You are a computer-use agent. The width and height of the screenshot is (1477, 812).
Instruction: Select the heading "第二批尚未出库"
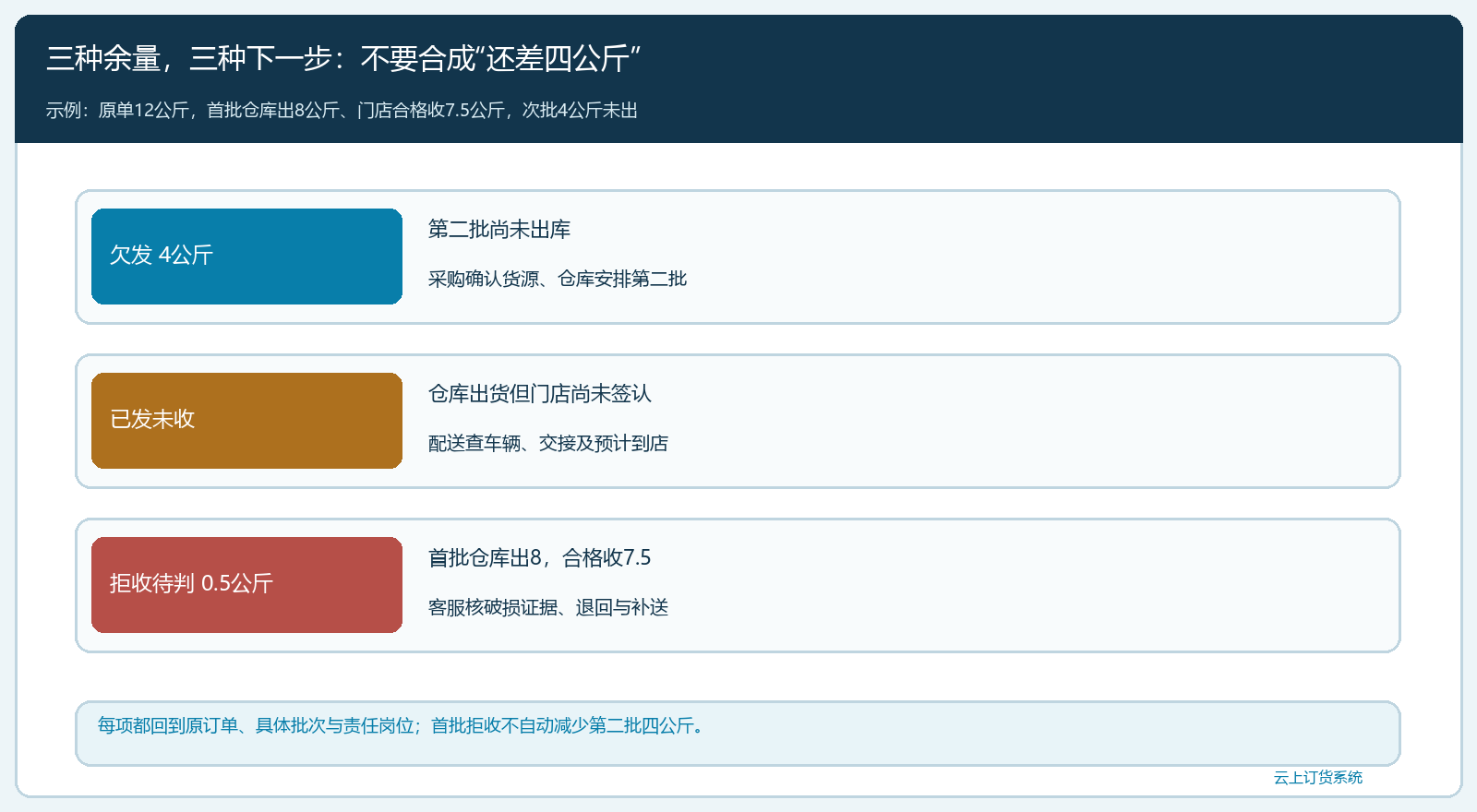point(499,230)
